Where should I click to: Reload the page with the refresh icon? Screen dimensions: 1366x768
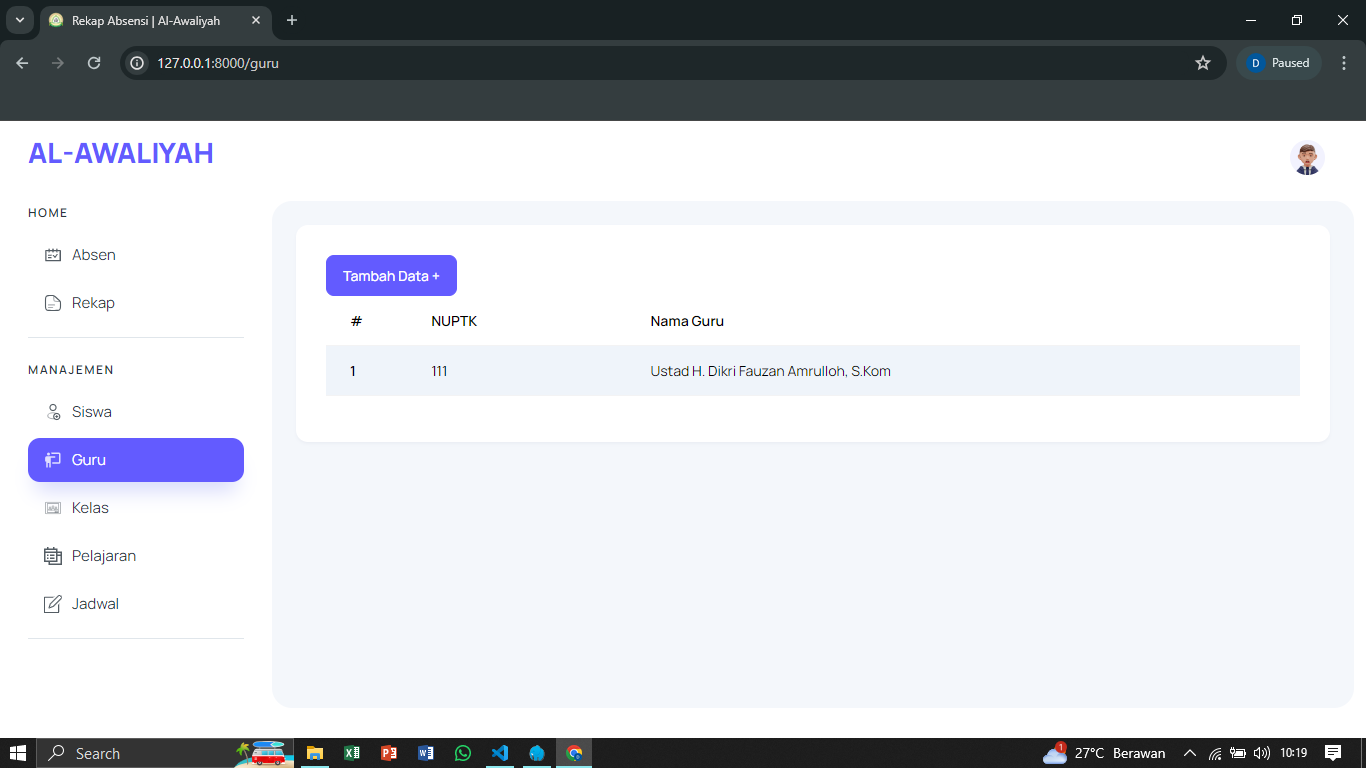pyautogui.click(x=94, y=63)
